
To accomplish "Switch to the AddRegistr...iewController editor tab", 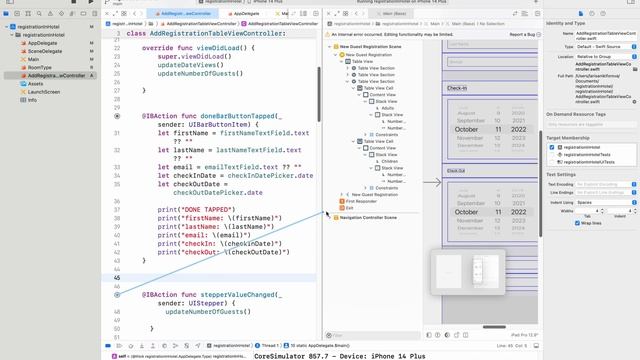I will [182, 13].
